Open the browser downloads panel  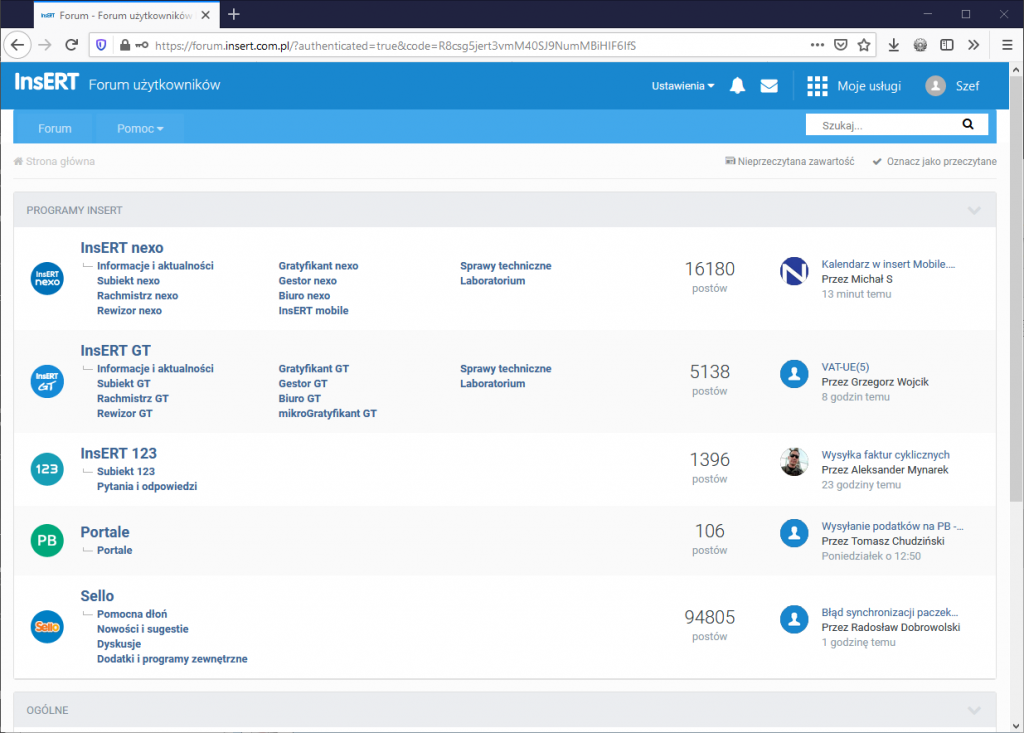click(893, 45)
